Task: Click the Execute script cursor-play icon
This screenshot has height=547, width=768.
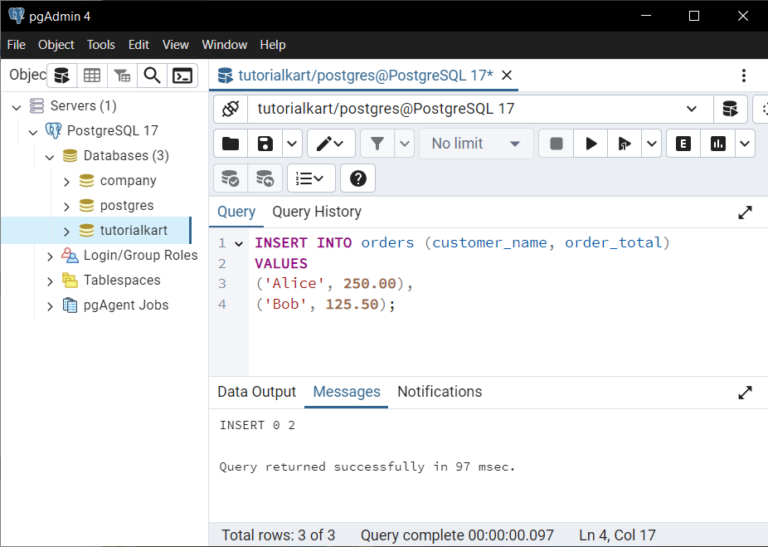Action: pos(624,143)
